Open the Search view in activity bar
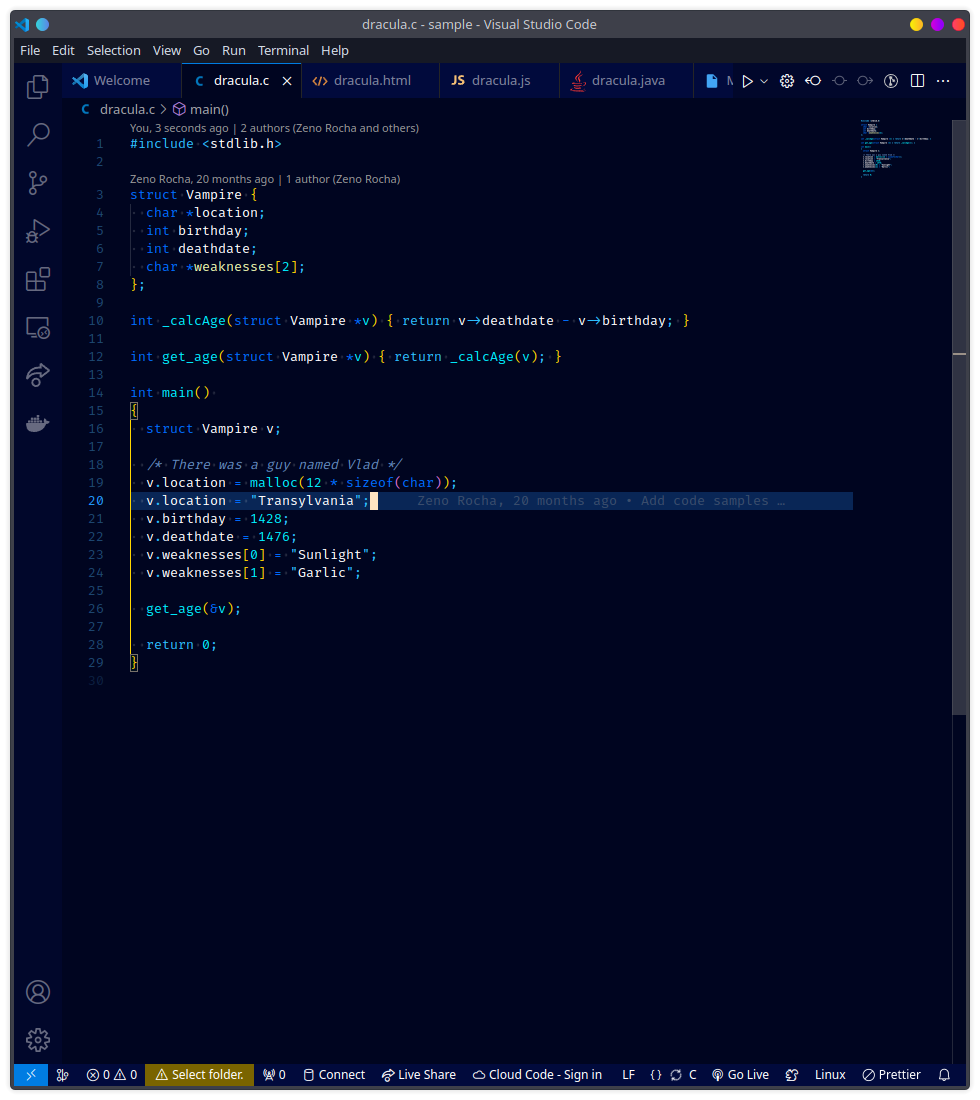Image resolution: width=980 pixels, height=1100 pixels. pyautogui.click(x=38, y=135)
